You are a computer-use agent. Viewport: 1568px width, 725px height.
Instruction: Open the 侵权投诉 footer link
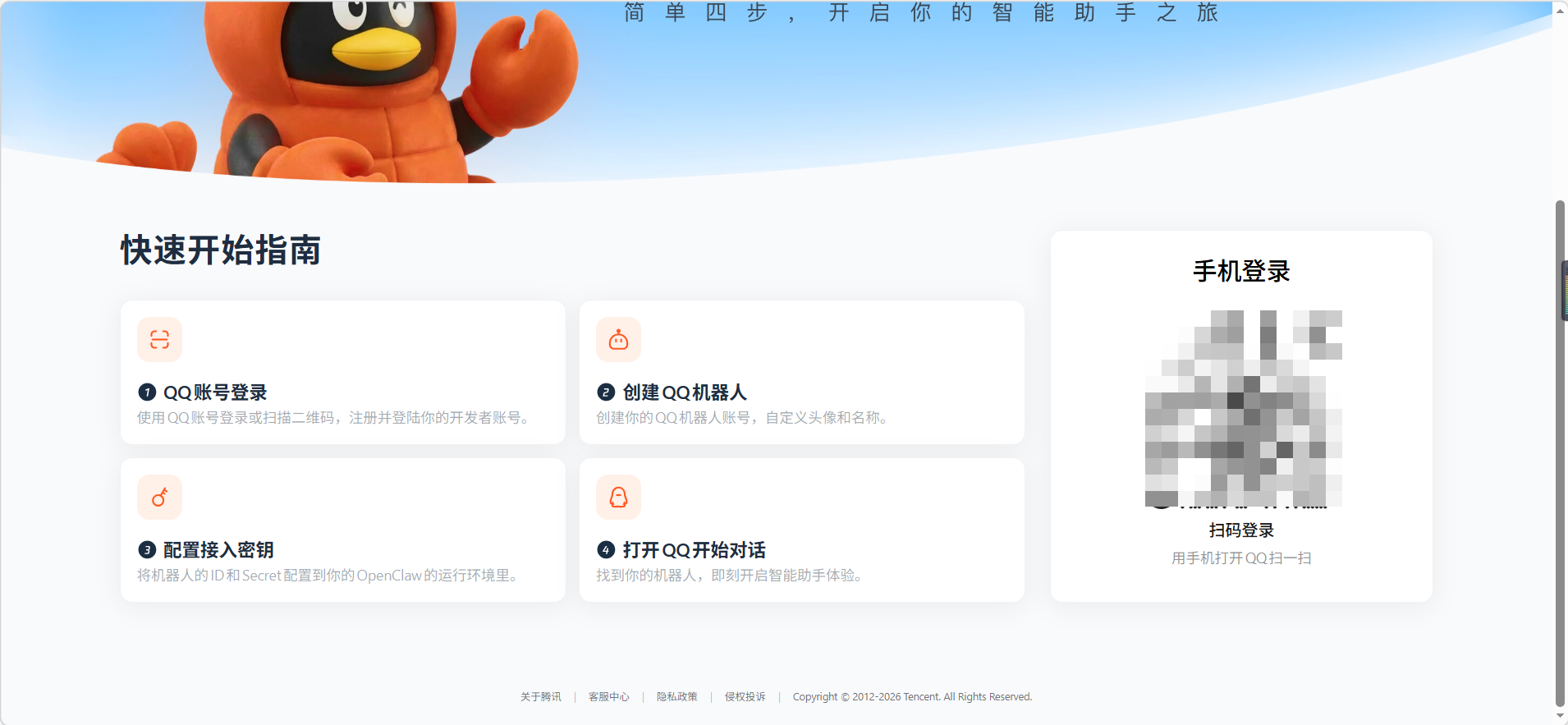[745, 697]
